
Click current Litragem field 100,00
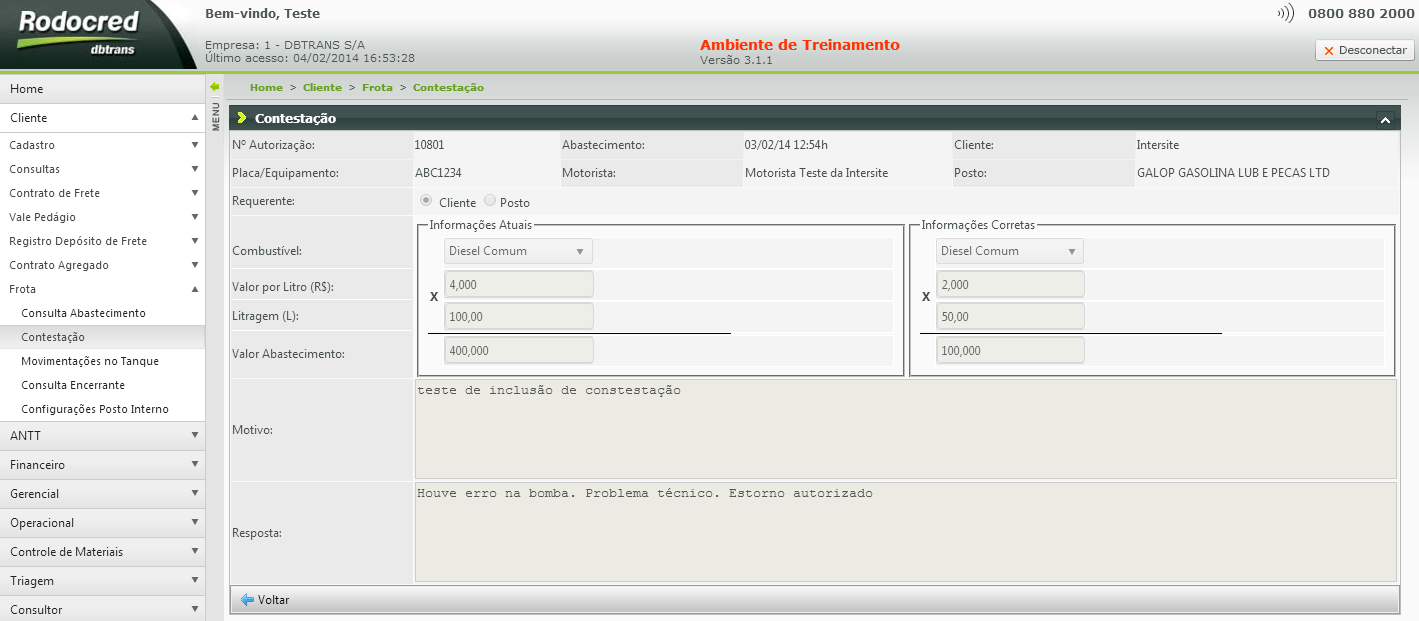(519, 317)
